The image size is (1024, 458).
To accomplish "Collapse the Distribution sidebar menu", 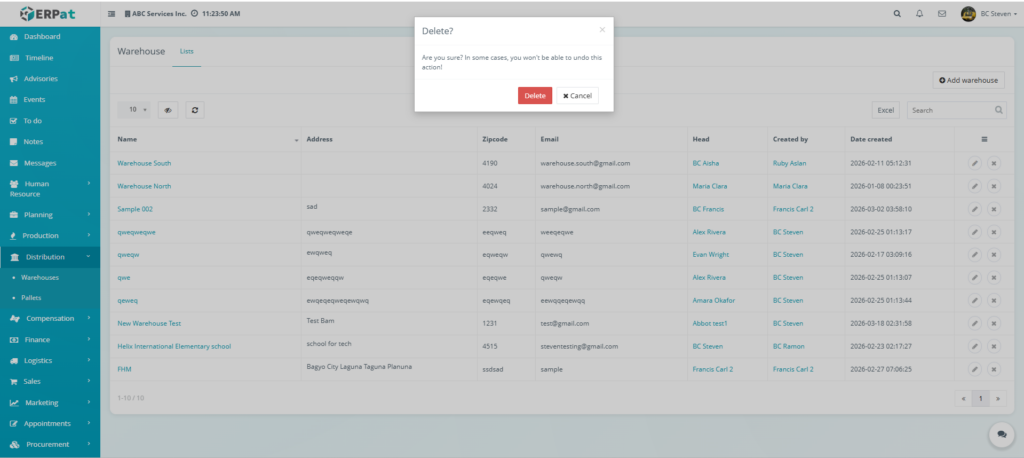I will point(50,257).
